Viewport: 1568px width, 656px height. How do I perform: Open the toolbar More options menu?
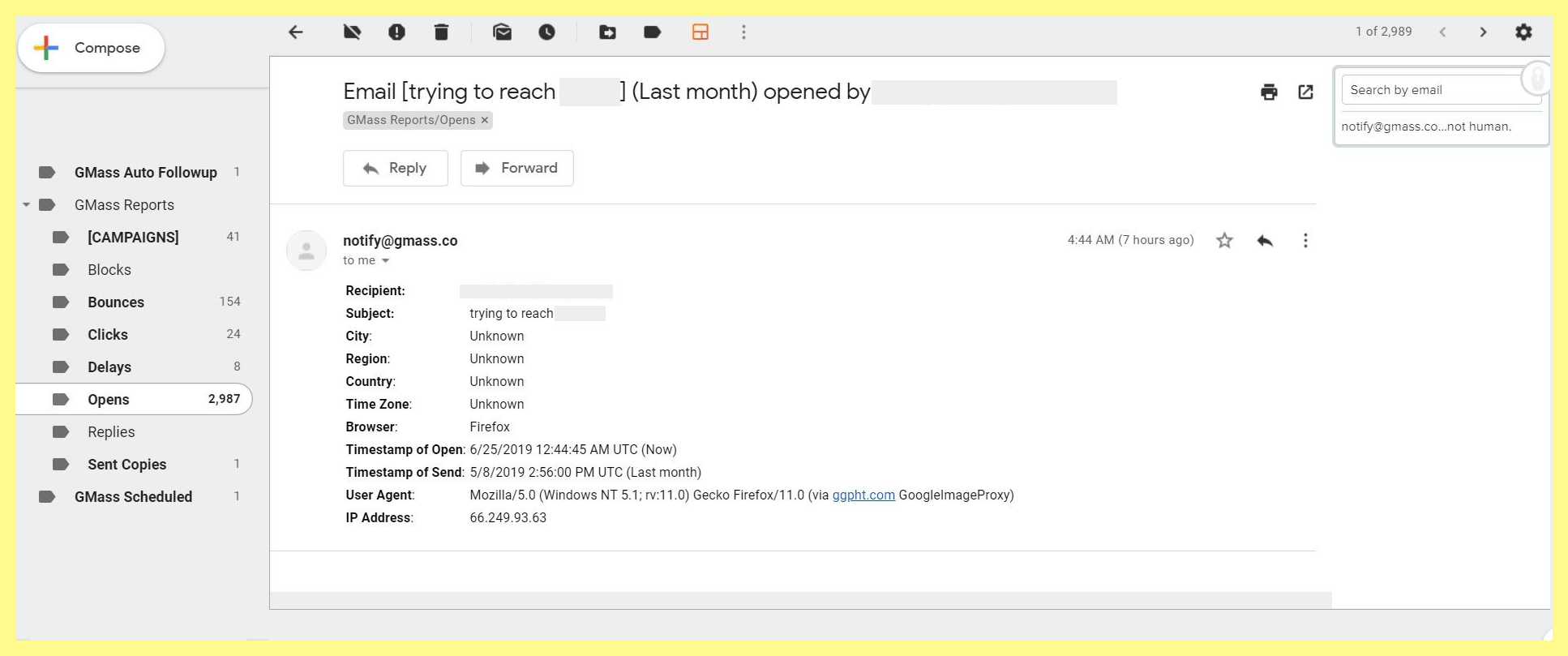pos(743,32)
